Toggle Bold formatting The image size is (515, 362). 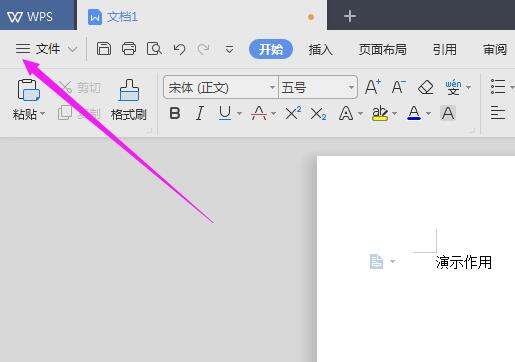click(x=175, y=113)
